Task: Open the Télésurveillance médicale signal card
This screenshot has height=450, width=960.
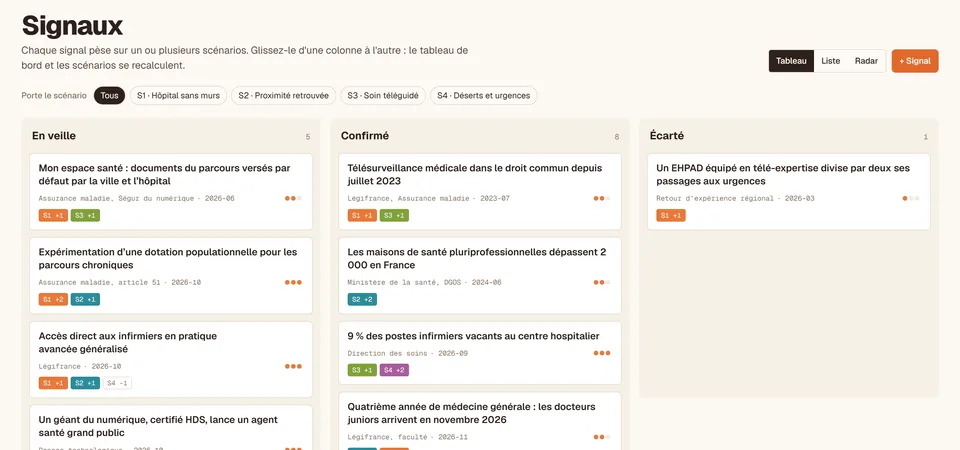Action: (x=480, y=192)
